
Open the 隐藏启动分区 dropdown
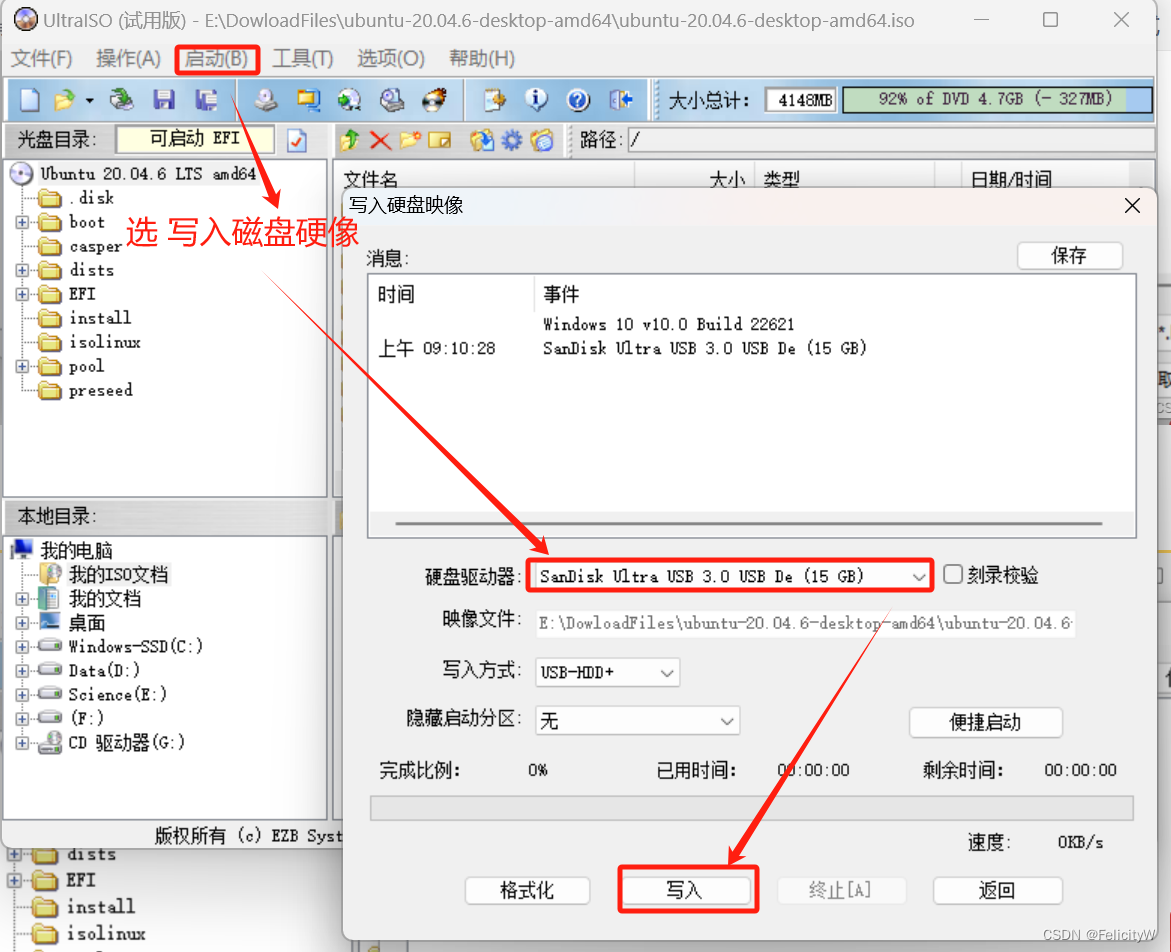coord(727,721)
